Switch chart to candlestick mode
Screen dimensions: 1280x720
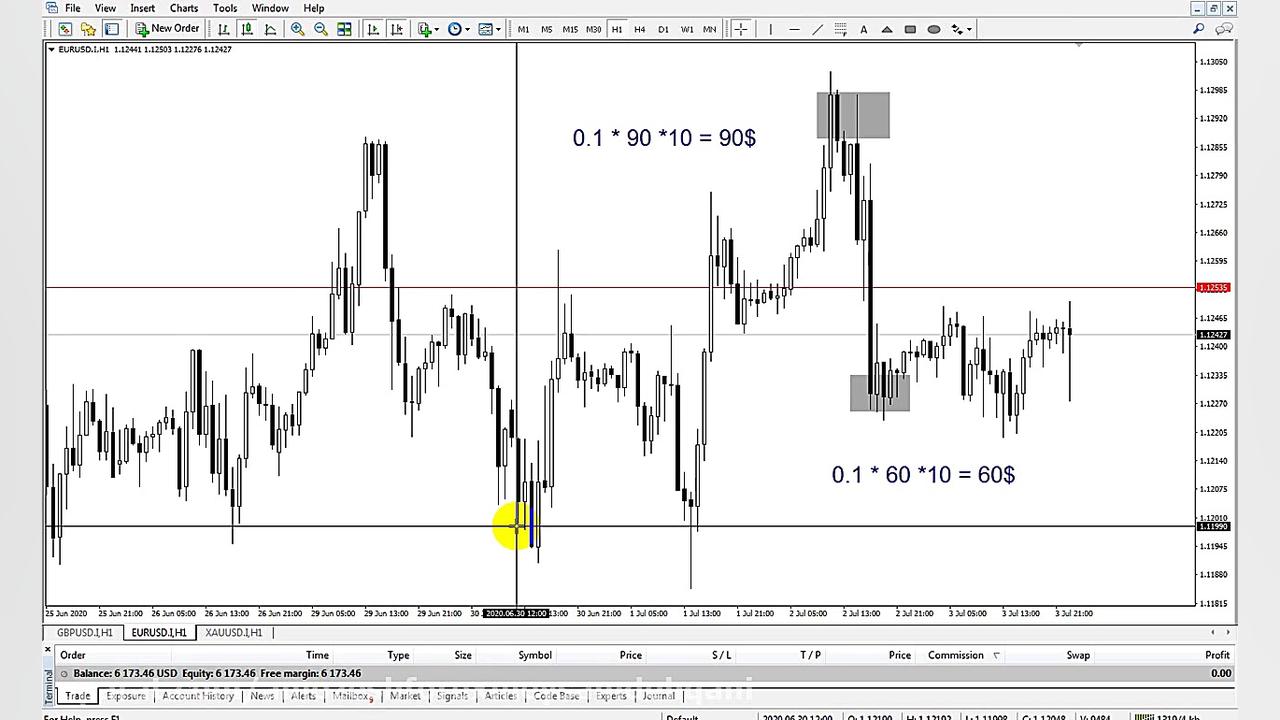pos(246,29)
